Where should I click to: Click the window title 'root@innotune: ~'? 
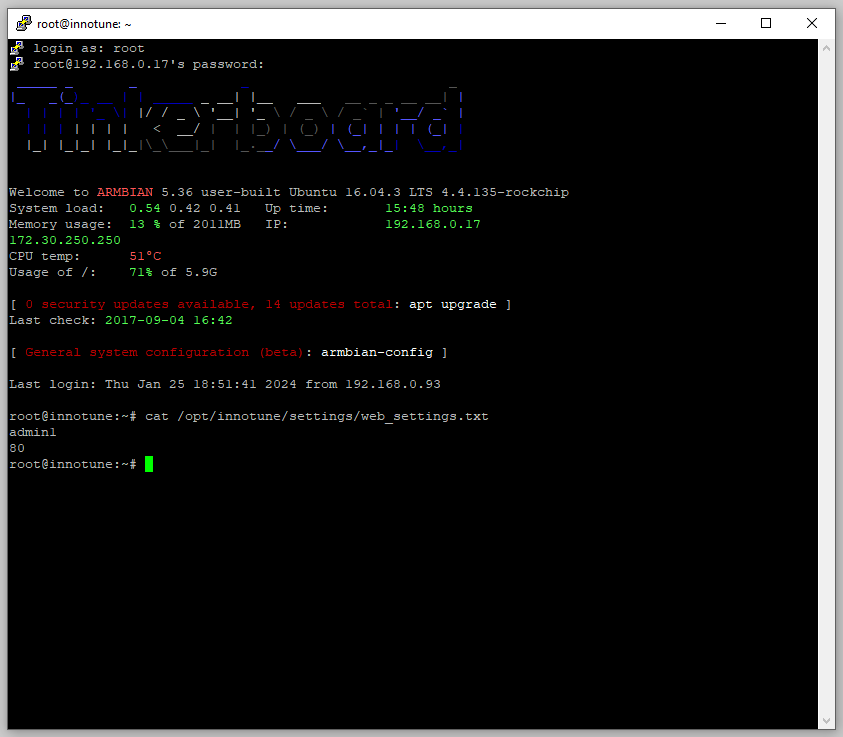(84, 24)
